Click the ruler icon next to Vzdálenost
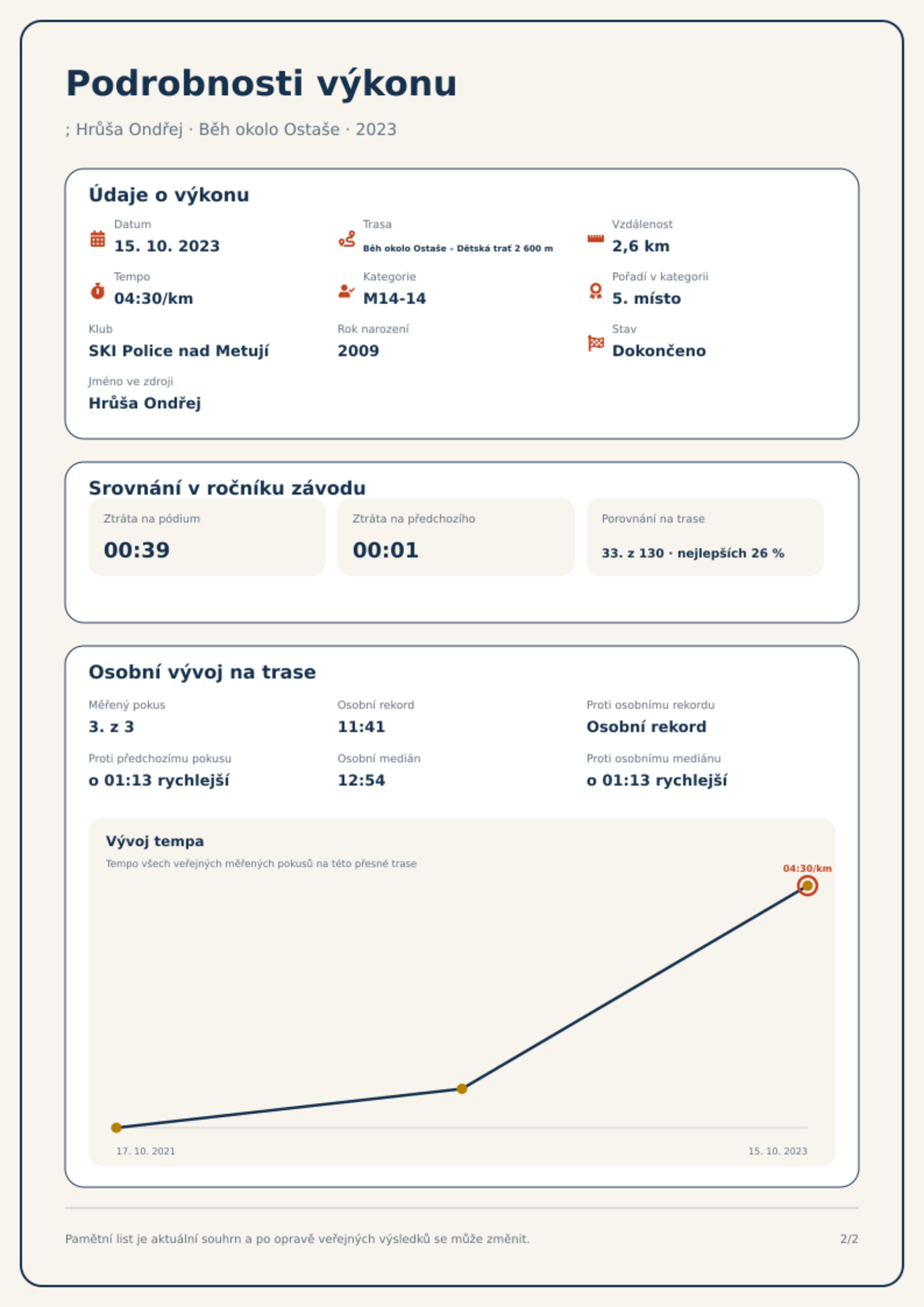924x1307 pixels. [595, 239]
